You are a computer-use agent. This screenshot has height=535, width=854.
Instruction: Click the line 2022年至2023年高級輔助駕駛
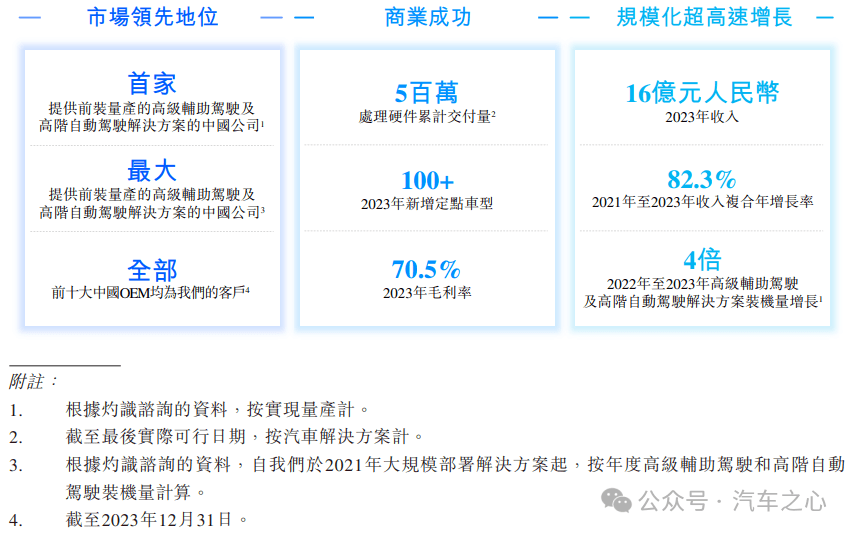703,284
